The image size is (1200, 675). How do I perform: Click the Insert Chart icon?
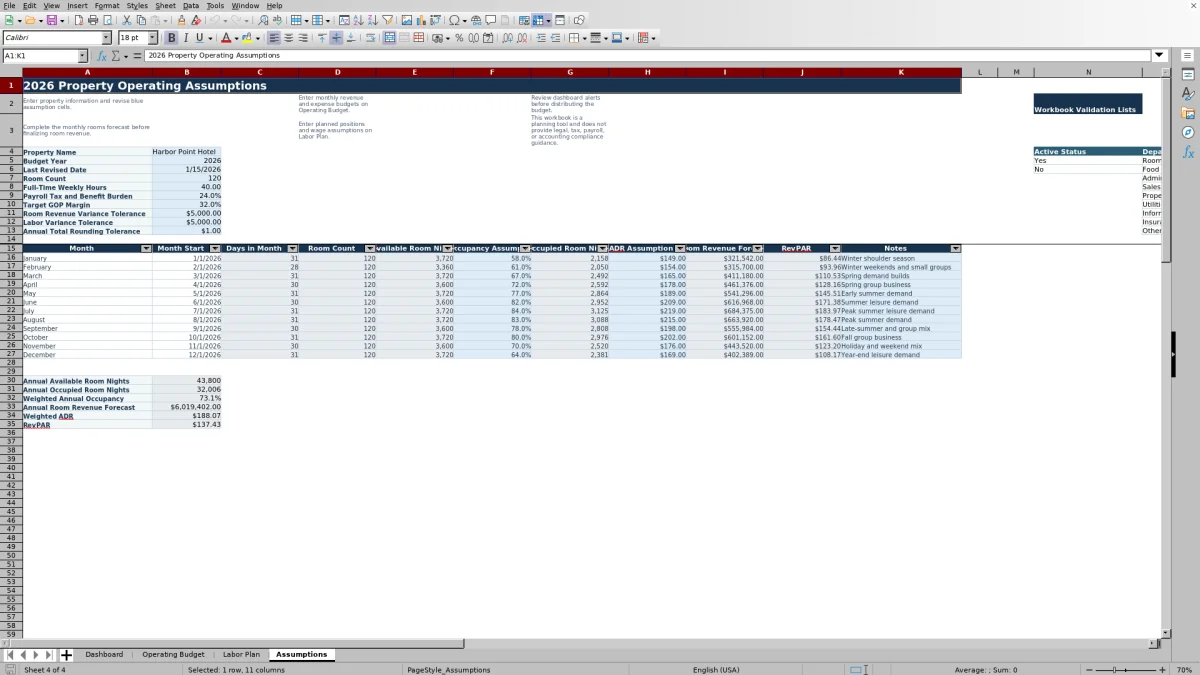point(421,20)
